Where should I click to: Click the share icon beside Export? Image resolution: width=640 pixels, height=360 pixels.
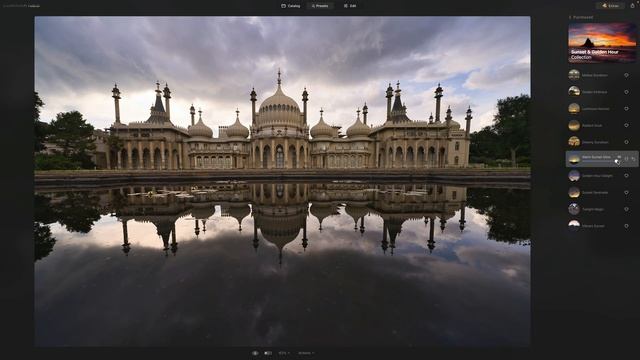(x=632, y=6)
